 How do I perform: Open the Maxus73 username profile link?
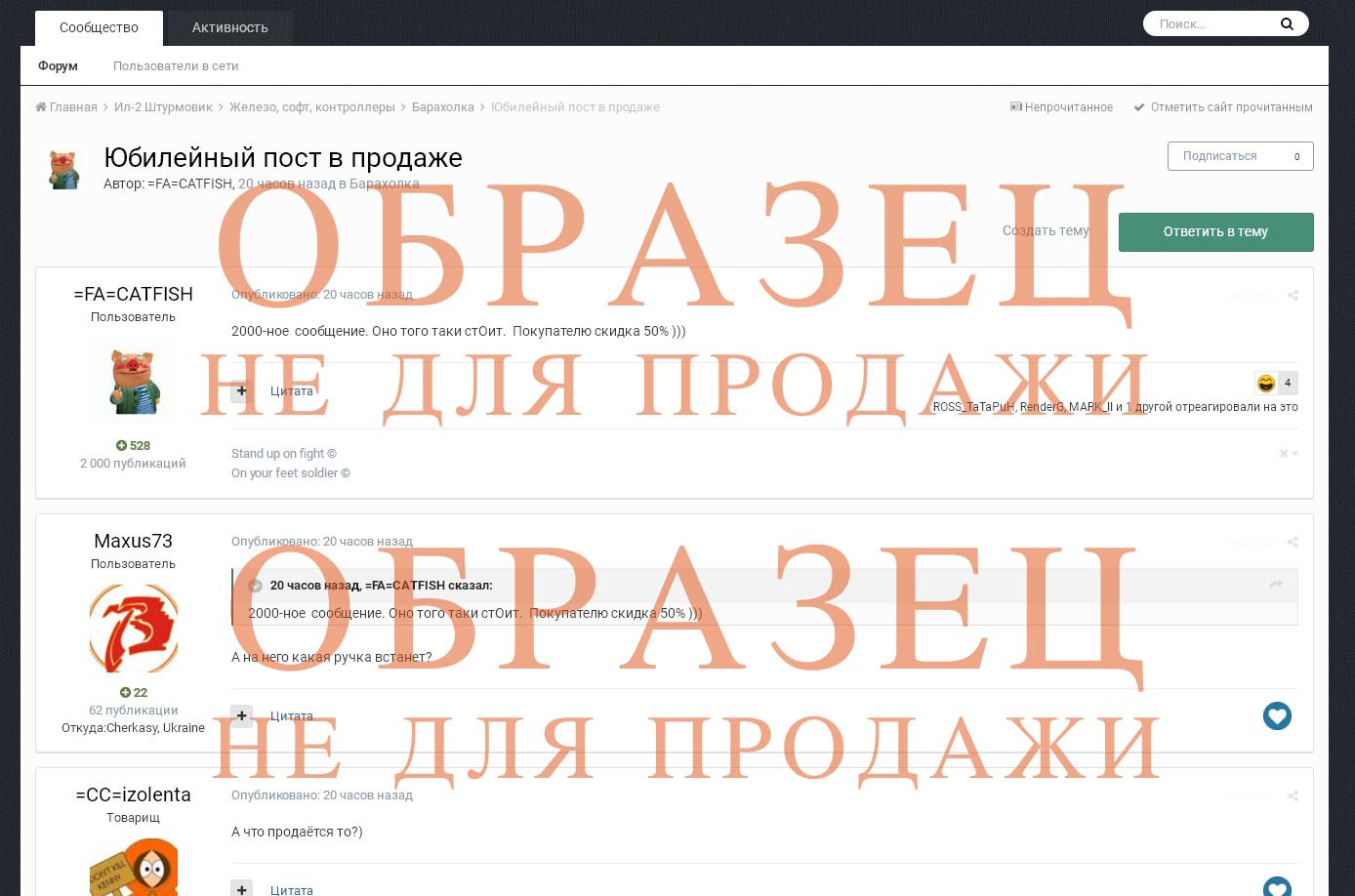tap(133, 541)
